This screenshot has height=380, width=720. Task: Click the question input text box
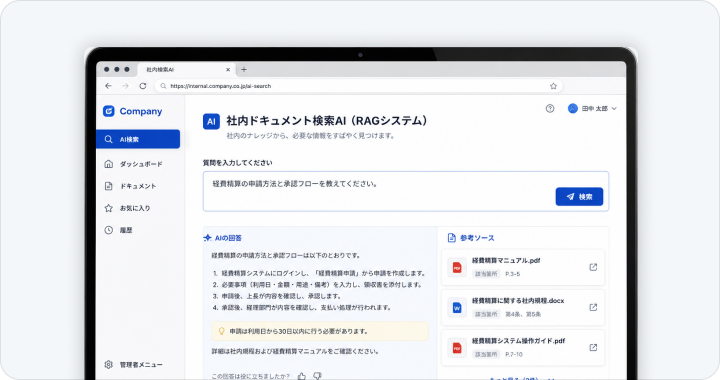click(x=406, y=191)
